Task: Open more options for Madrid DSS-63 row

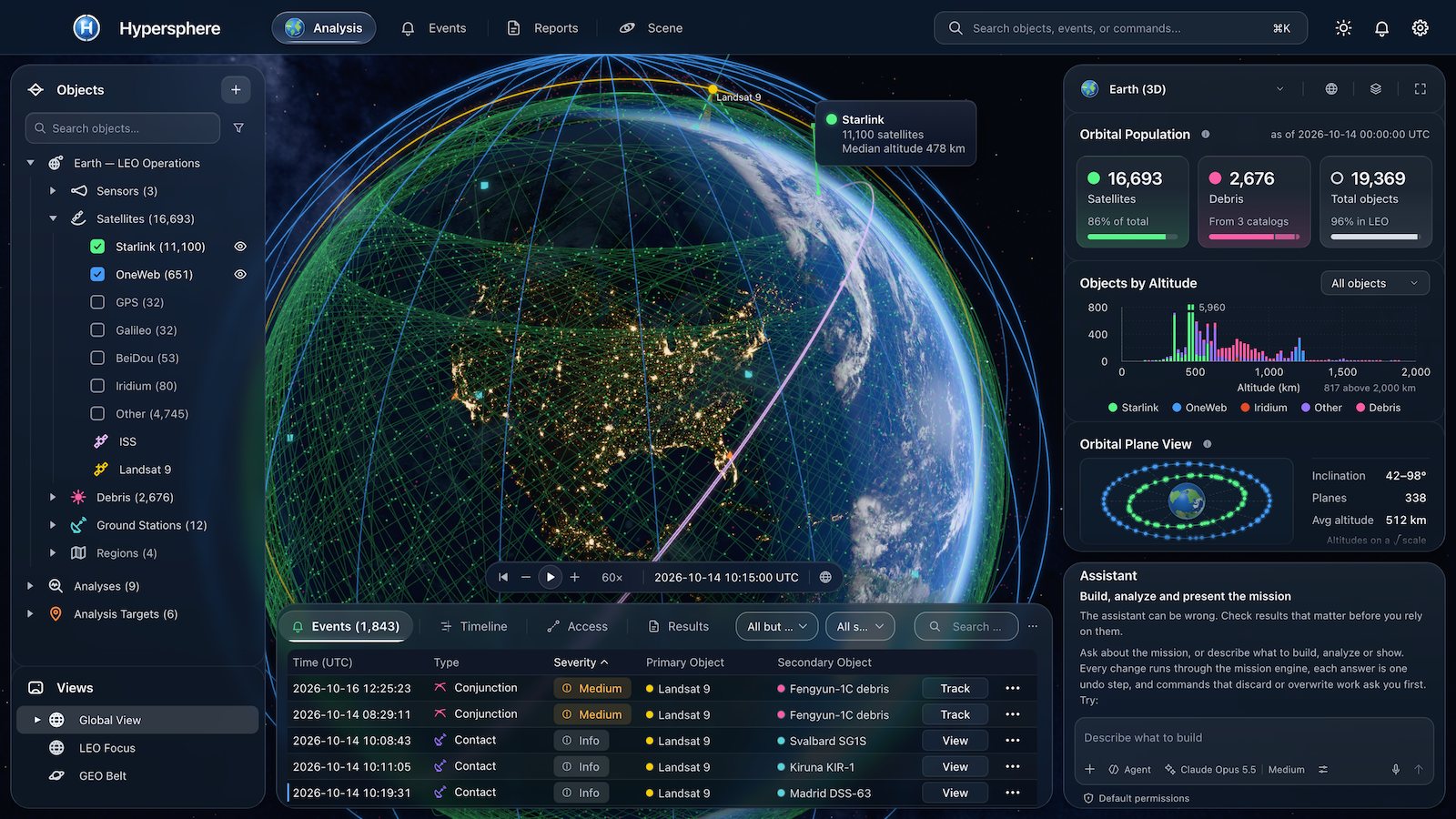Action: click(1013, 793)
